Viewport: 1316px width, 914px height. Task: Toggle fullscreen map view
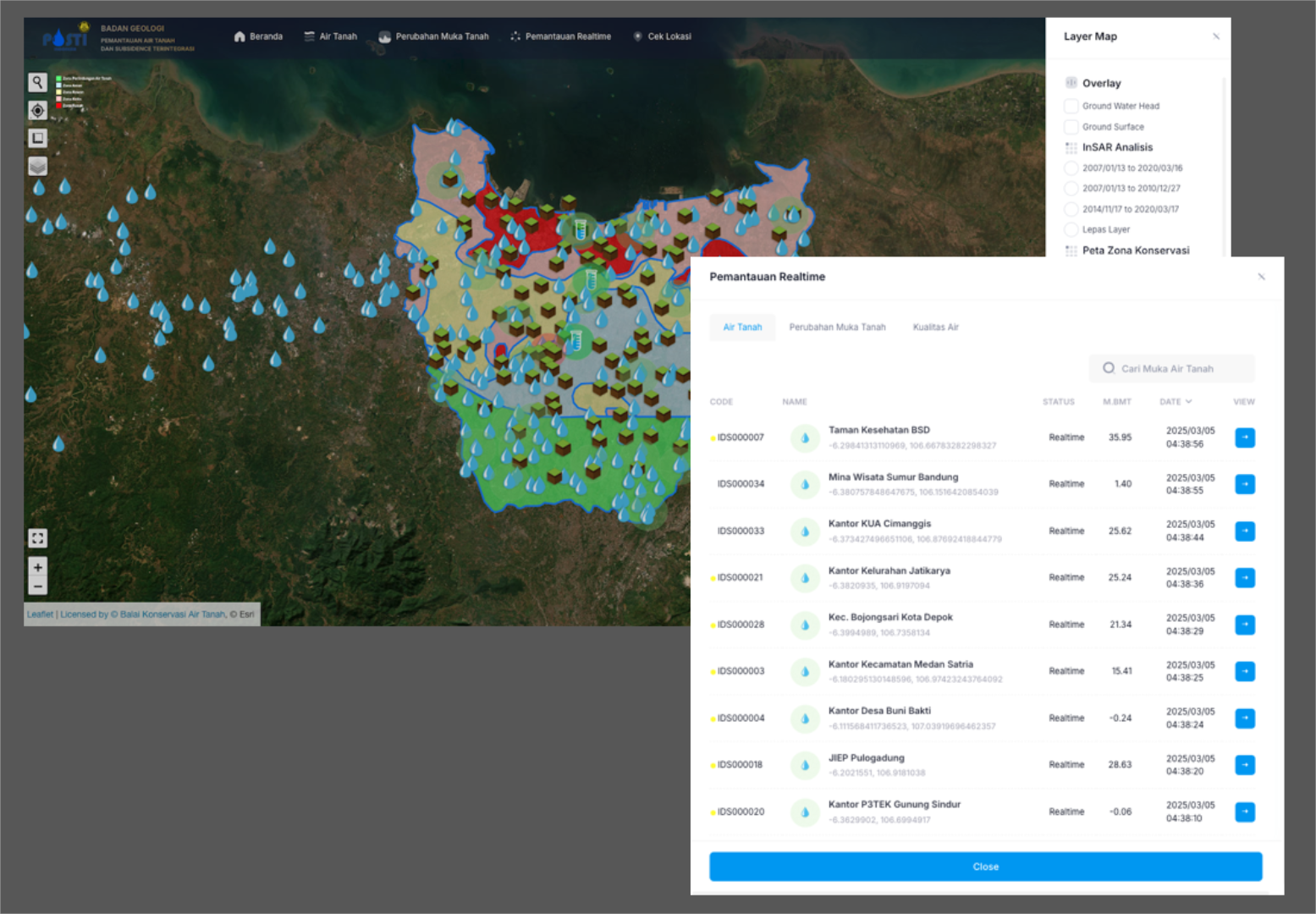click(x=37, y=538)
